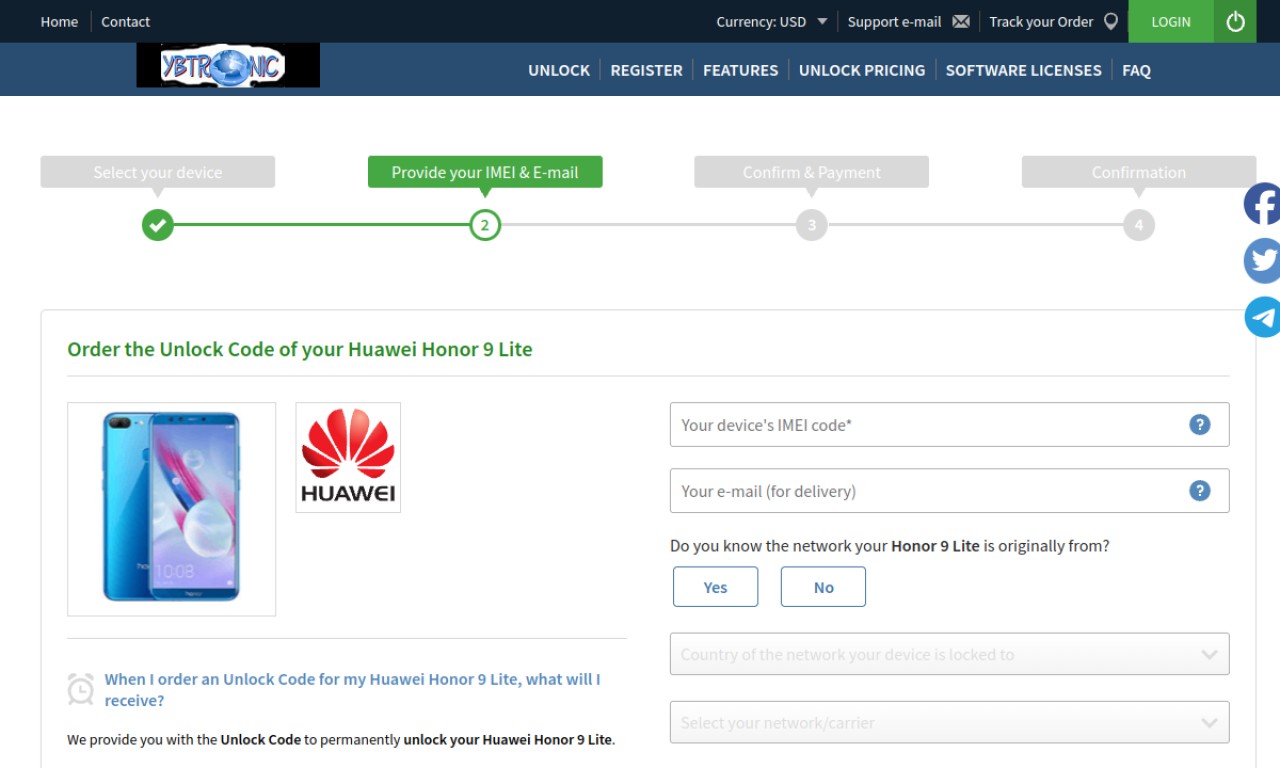Click the Huawei brand logo
The width and height of the screenshot is (1280, 768).
point(348,457)
